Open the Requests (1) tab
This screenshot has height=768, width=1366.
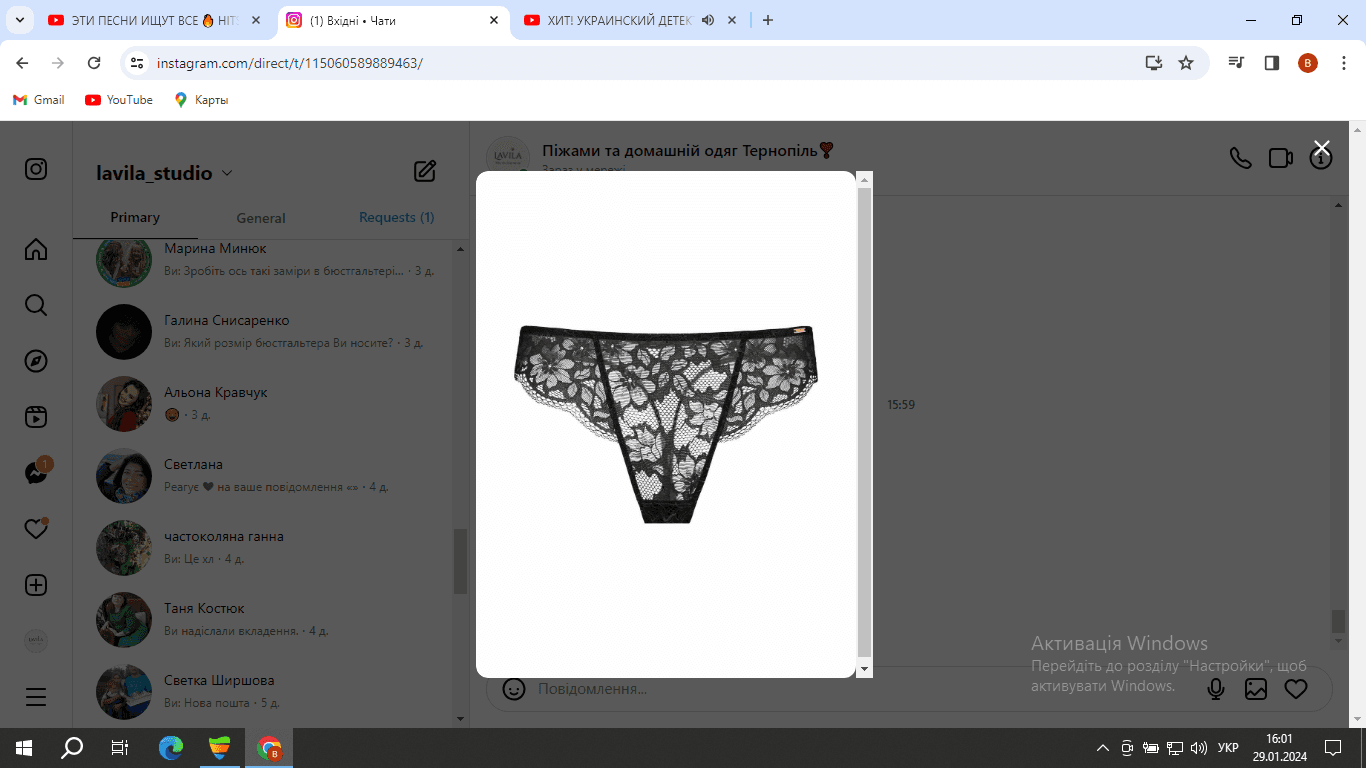[x=397, y=217]
